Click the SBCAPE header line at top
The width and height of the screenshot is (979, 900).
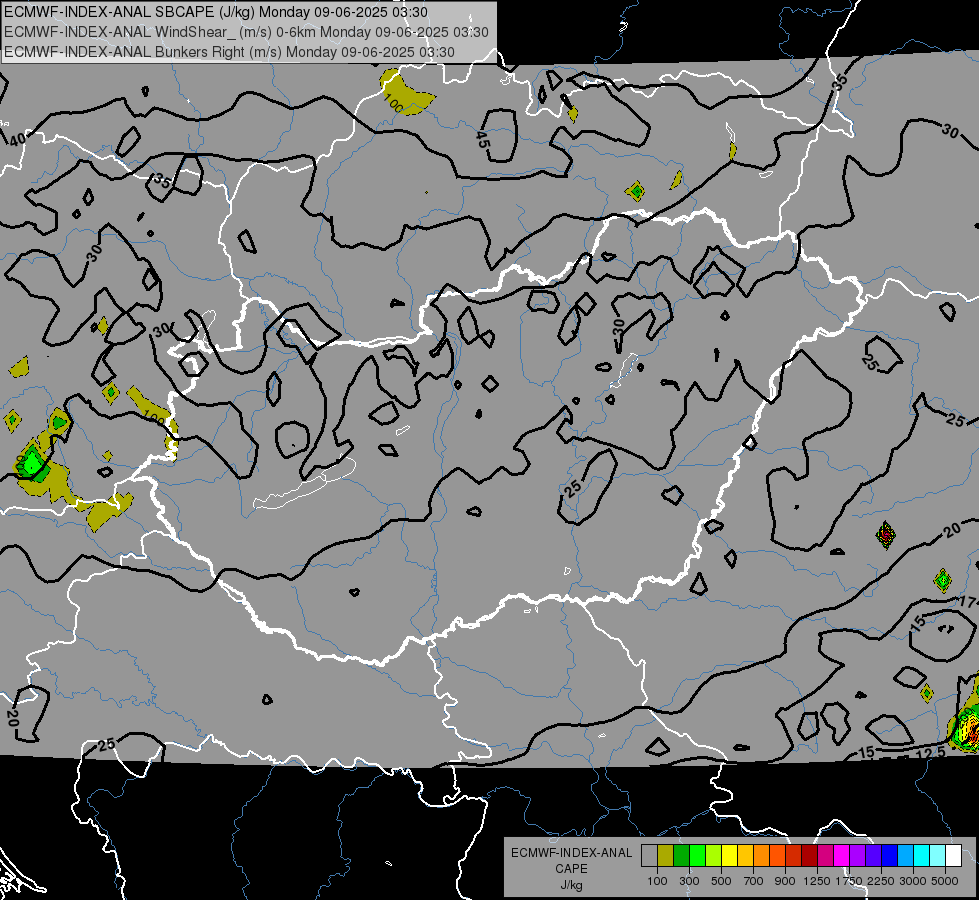tap(215, 12)
